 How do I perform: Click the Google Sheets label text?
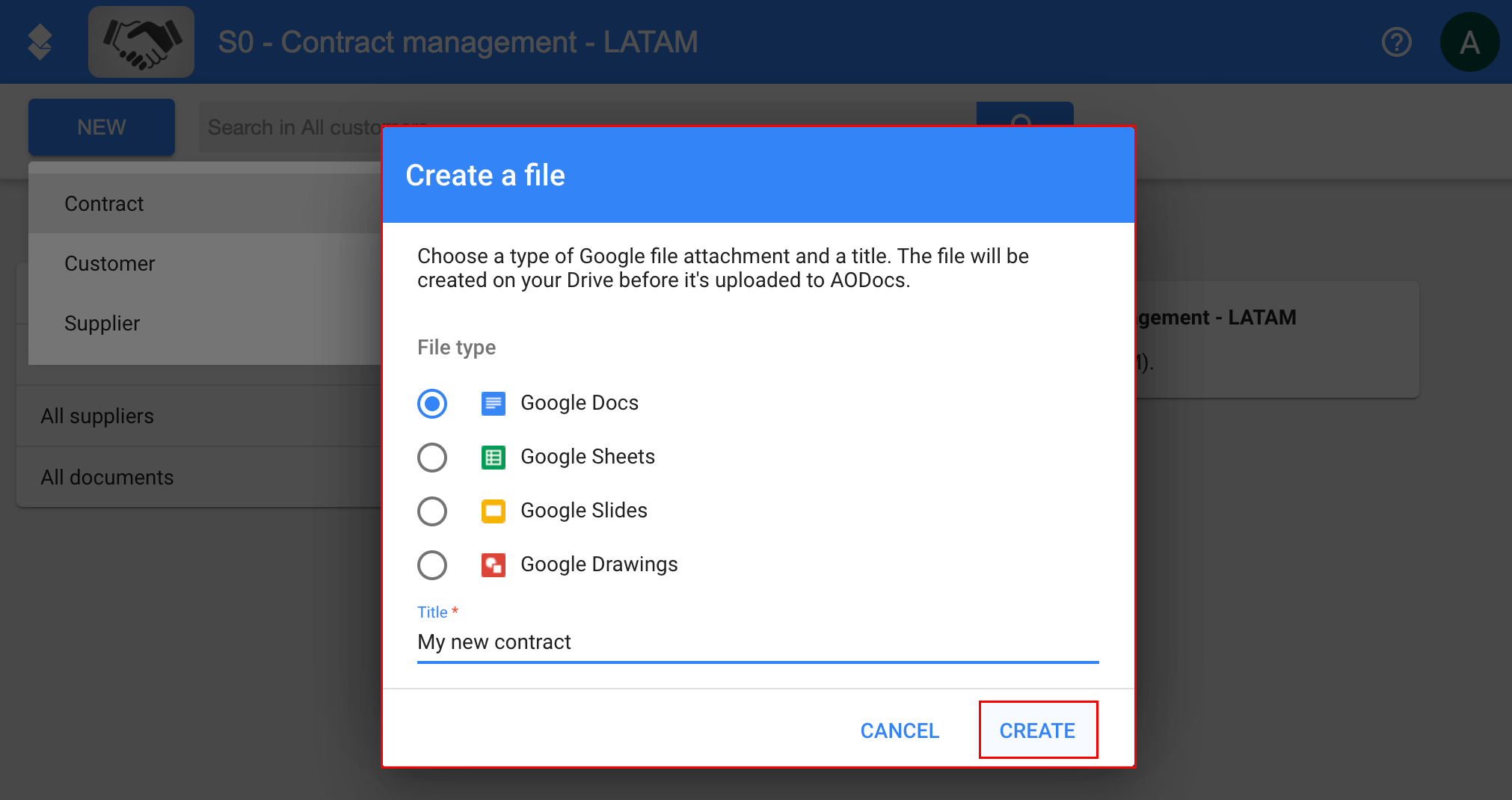(588, 457)
